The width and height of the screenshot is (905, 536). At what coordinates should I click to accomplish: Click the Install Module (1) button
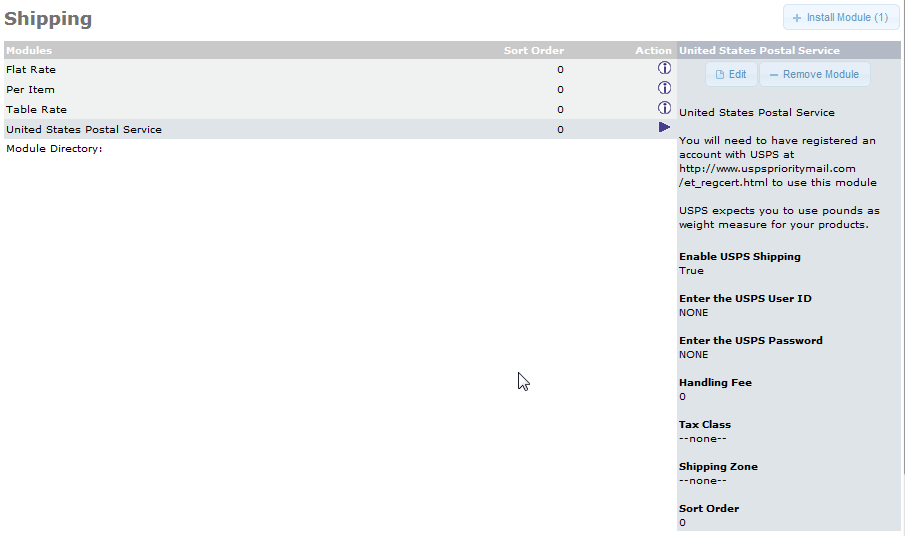841,17
